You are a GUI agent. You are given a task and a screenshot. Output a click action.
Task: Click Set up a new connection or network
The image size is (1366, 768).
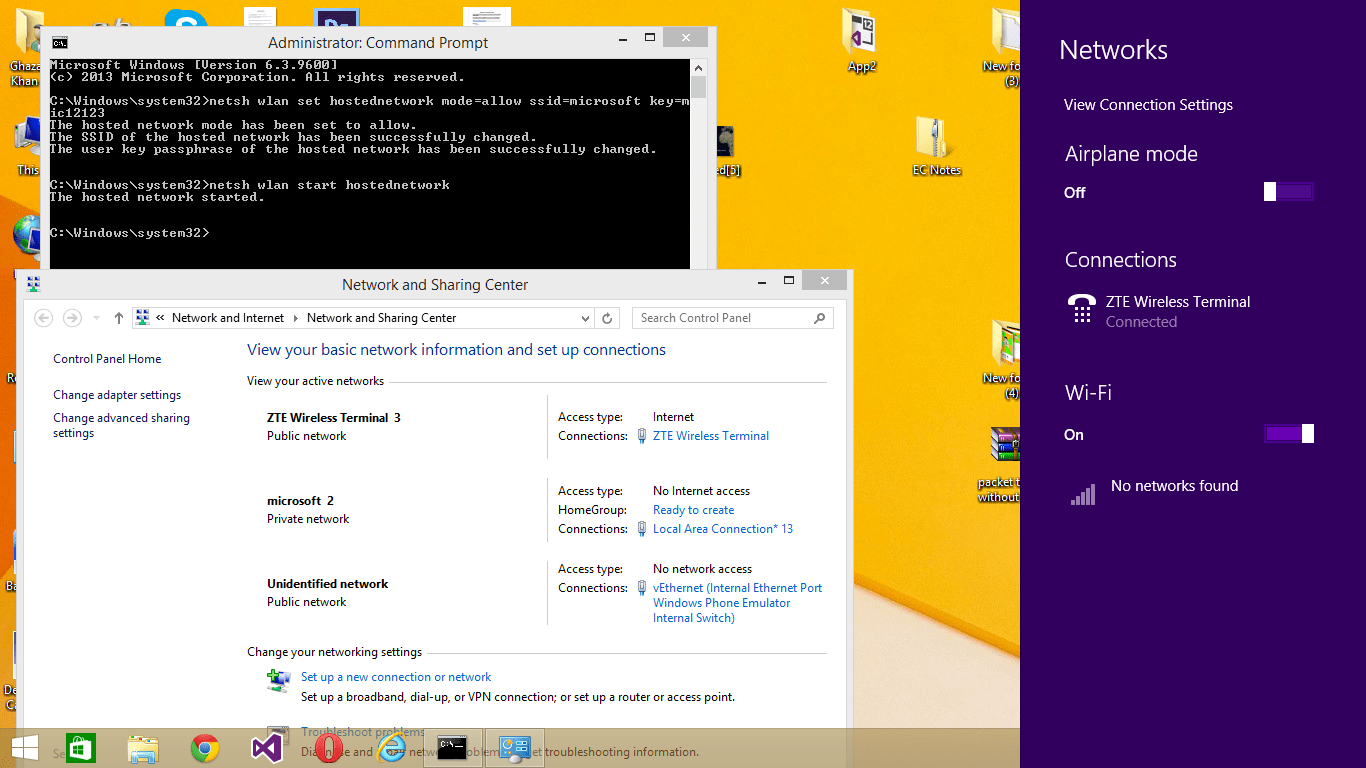(396, 677)
